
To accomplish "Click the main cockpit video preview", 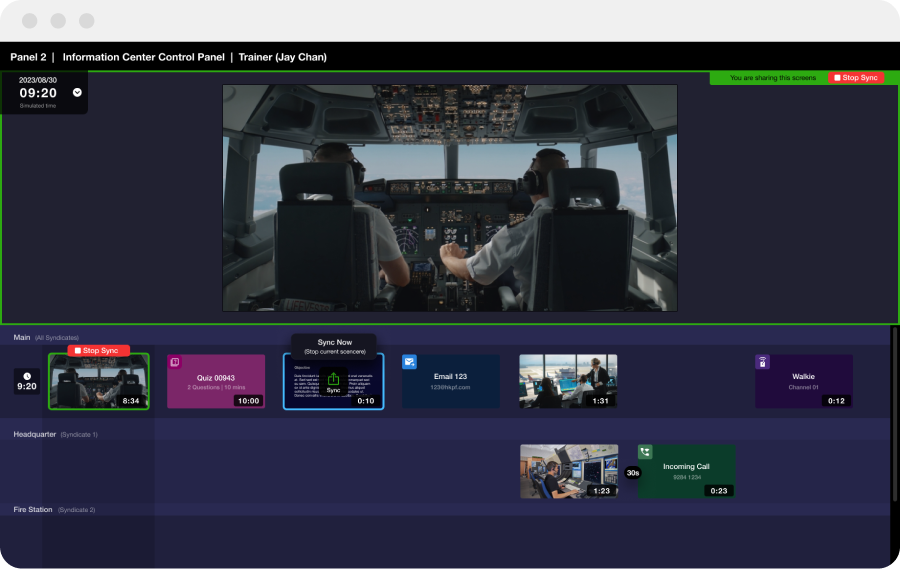I will [450, 198].
